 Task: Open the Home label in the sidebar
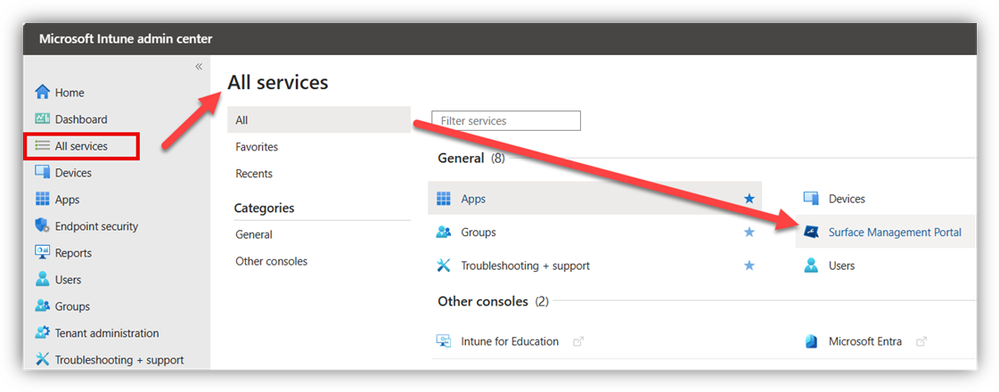pyautogui.click(x=69, y=92)
